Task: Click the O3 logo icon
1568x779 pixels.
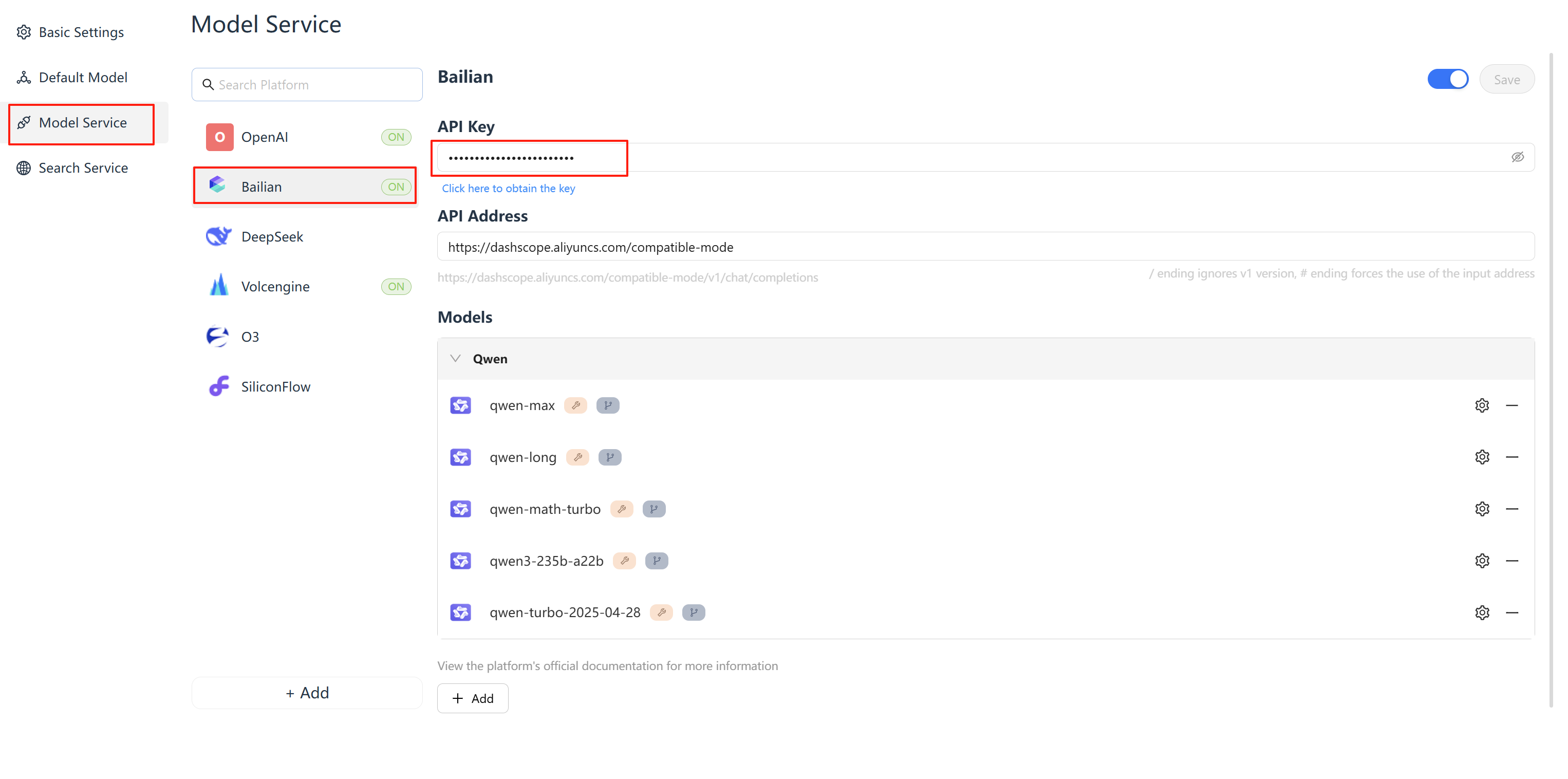Action: point(217,336)
